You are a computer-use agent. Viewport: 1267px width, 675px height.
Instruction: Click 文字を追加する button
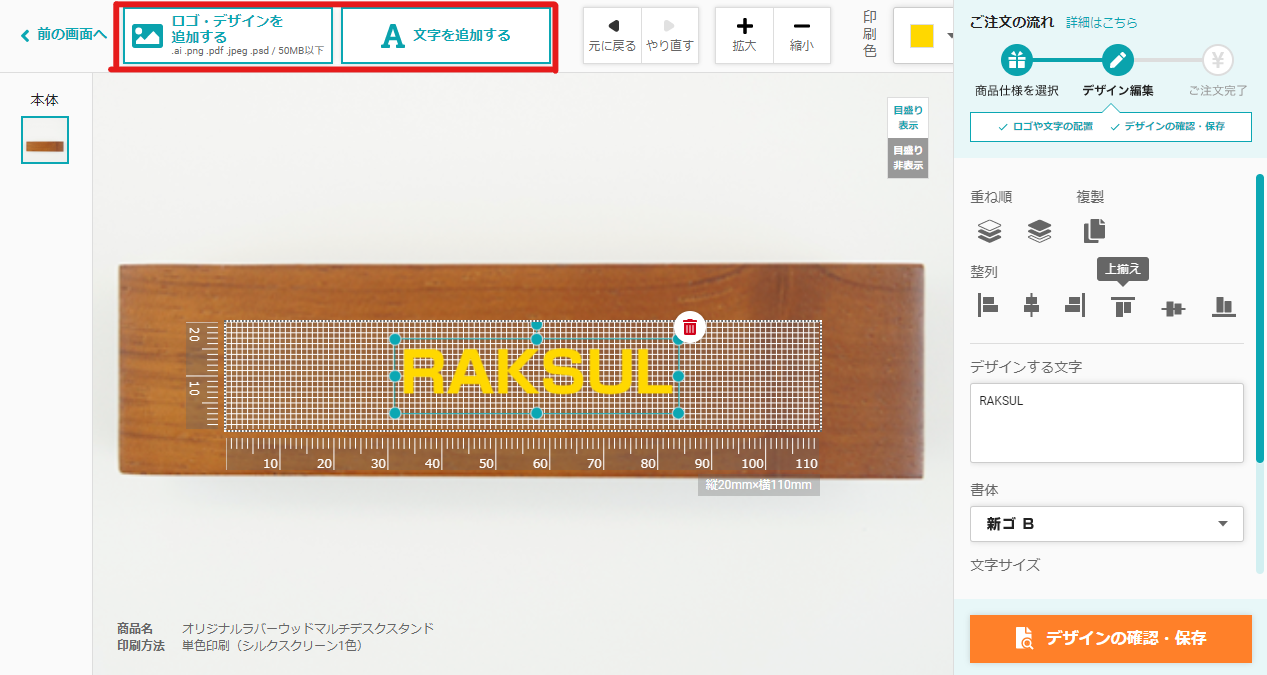[446, 36]
